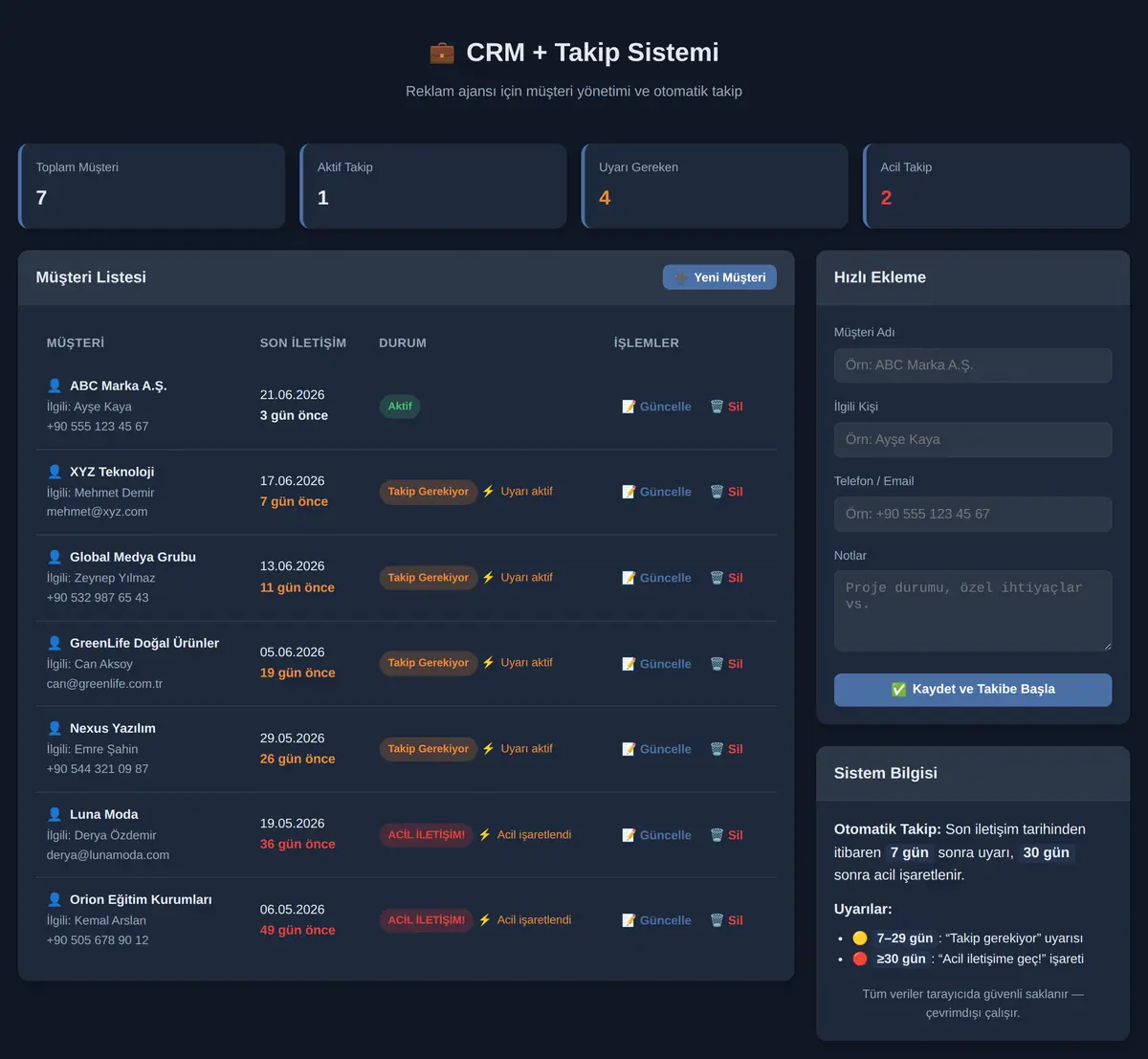Click the person icon beside XYZ Teknoloji
Viewport: 1148px width, 1059px height.
click(x=55, y=472)
